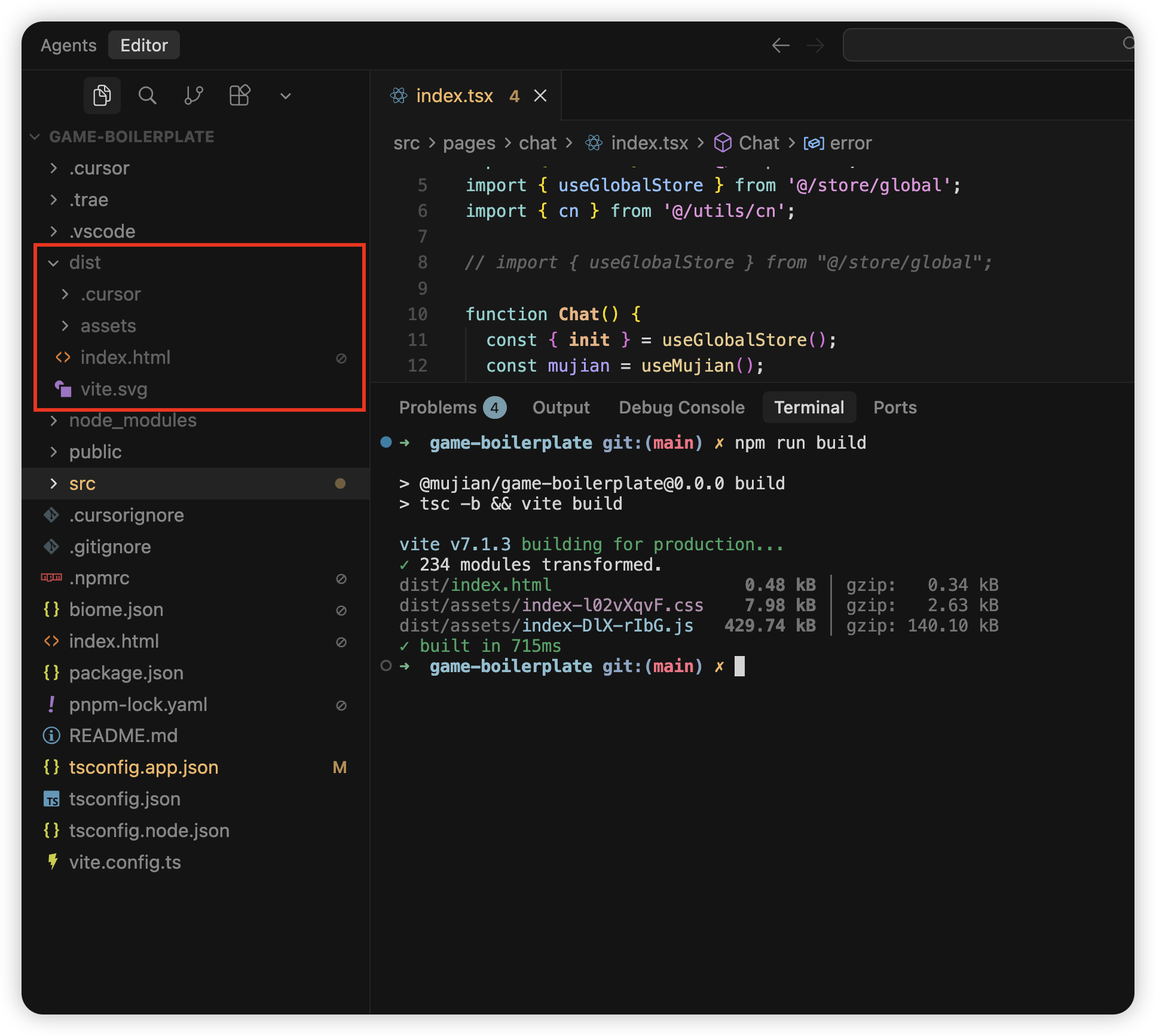
Task: Click the Chat symbol cube icon in breadcrumb
Action: [x=723, y=143]
